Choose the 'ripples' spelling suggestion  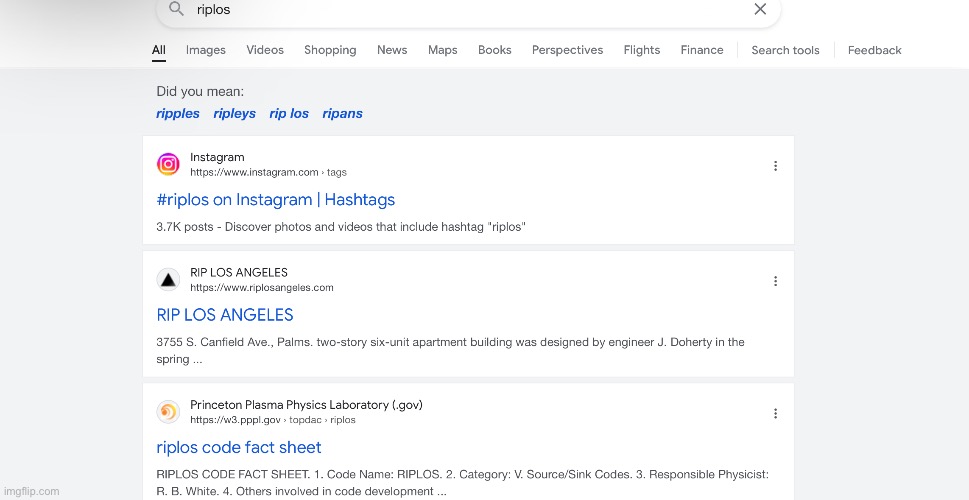(178, 114)
